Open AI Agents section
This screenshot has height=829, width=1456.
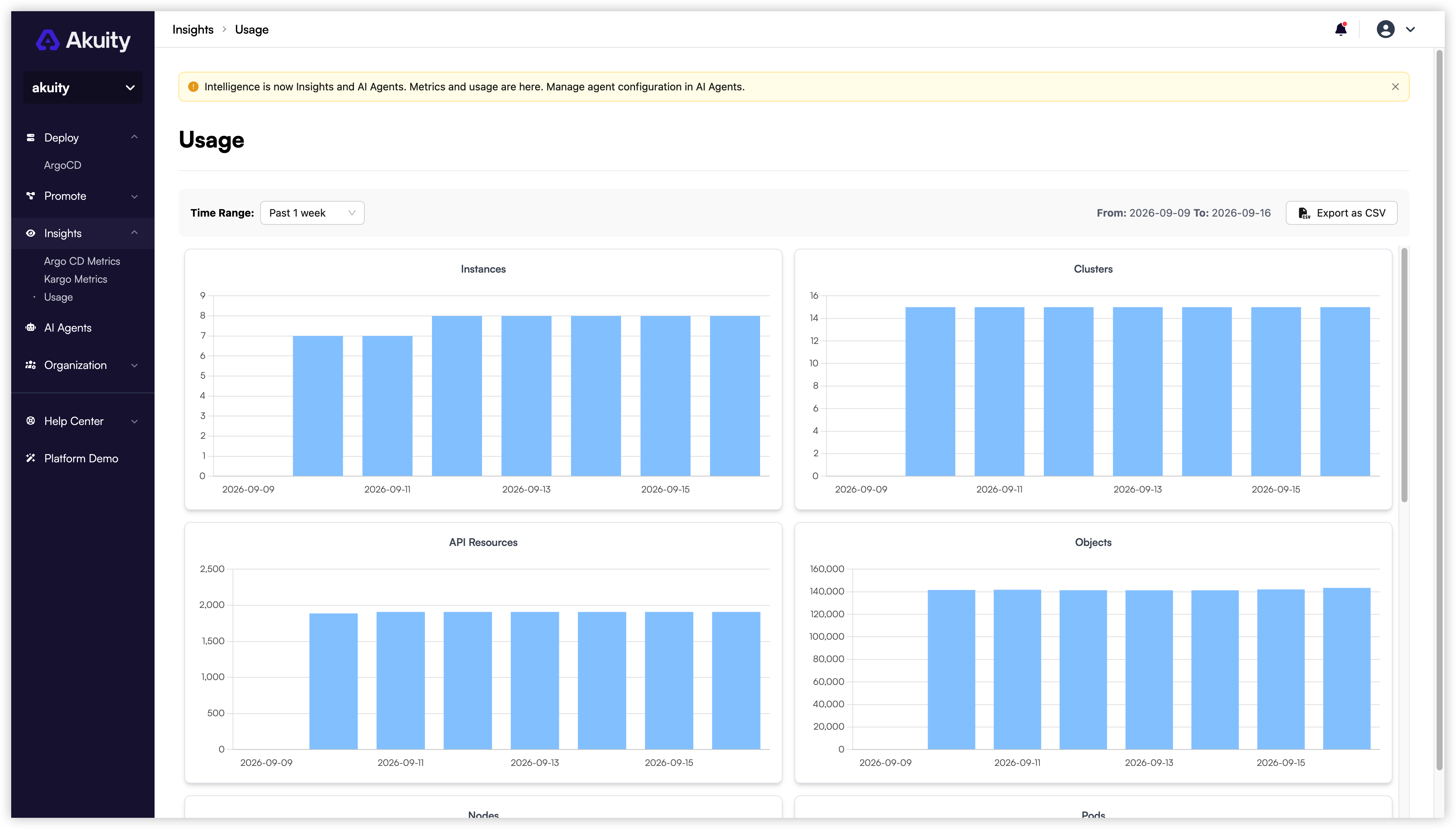point(68,327)
